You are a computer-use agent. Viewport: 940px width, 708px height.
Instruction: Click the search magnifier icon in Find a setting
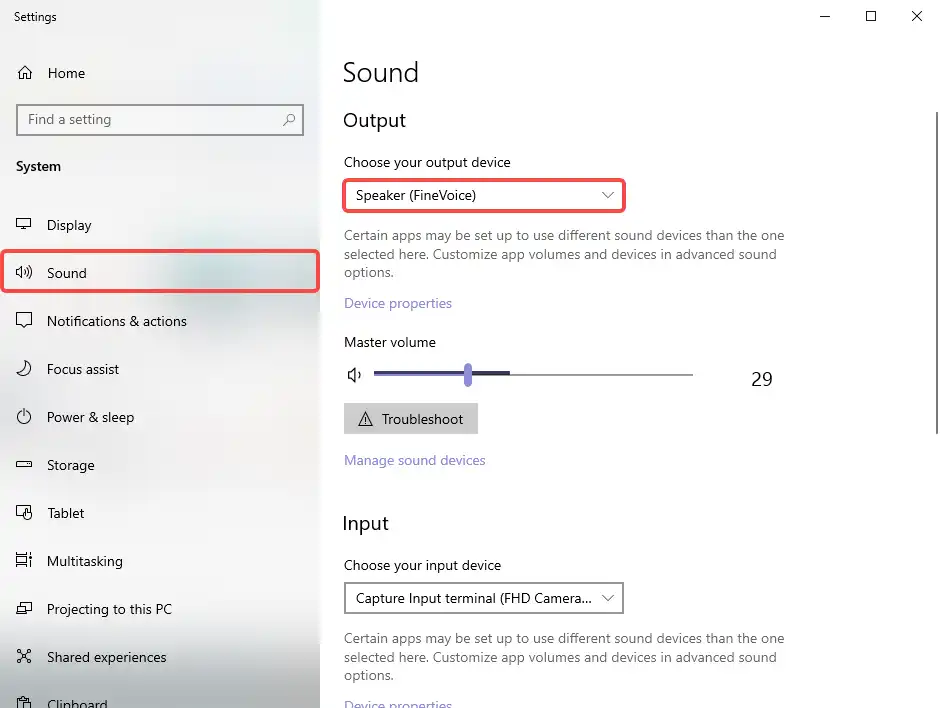(x=289, y=119)
